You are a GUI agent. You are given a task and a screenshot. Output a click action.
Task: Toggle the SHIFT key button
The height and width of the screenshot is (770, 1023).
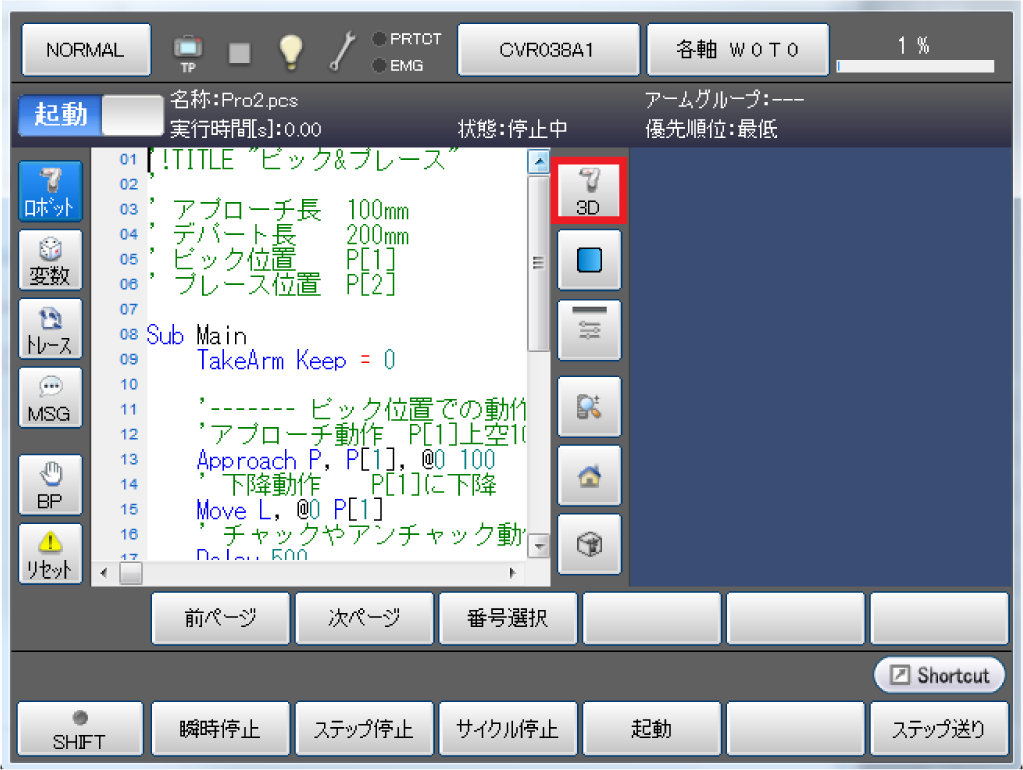point(80,729)
